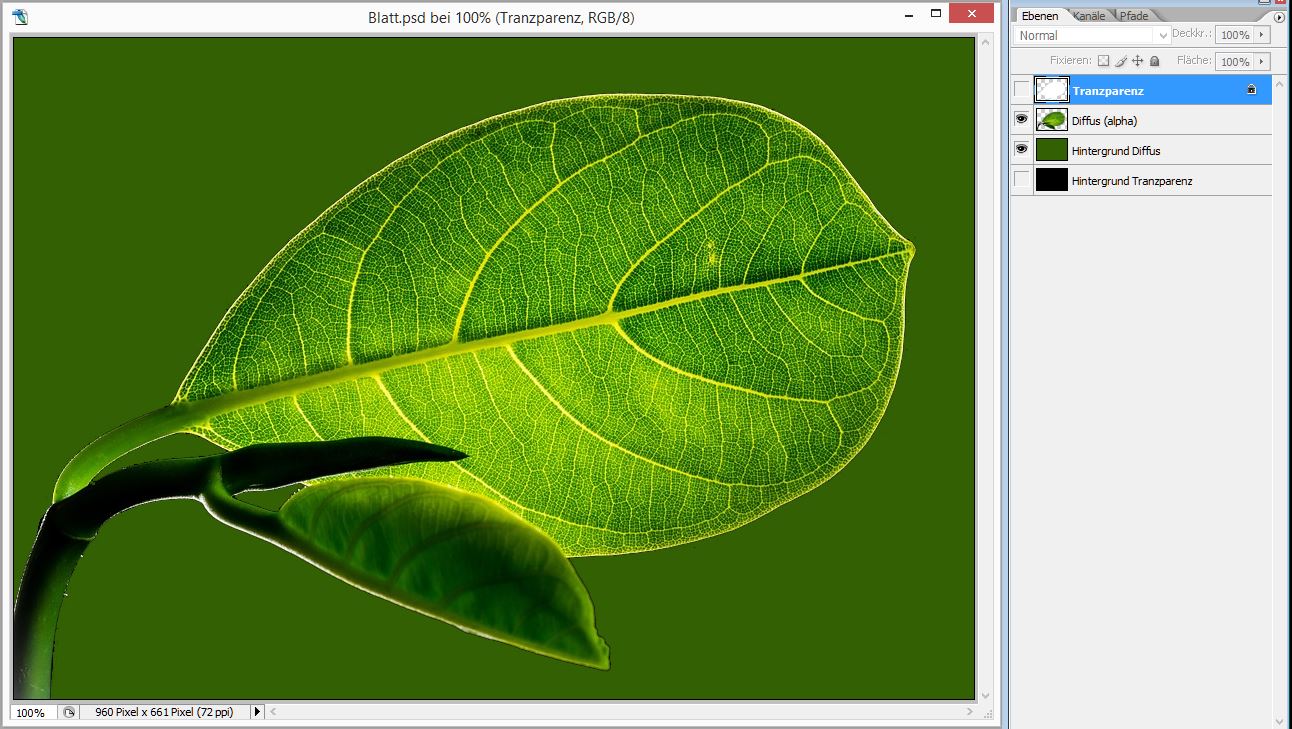This screenshot has height=729, width=1292.
Task: Click the status bar preview icon
Action: pos(69,712)
